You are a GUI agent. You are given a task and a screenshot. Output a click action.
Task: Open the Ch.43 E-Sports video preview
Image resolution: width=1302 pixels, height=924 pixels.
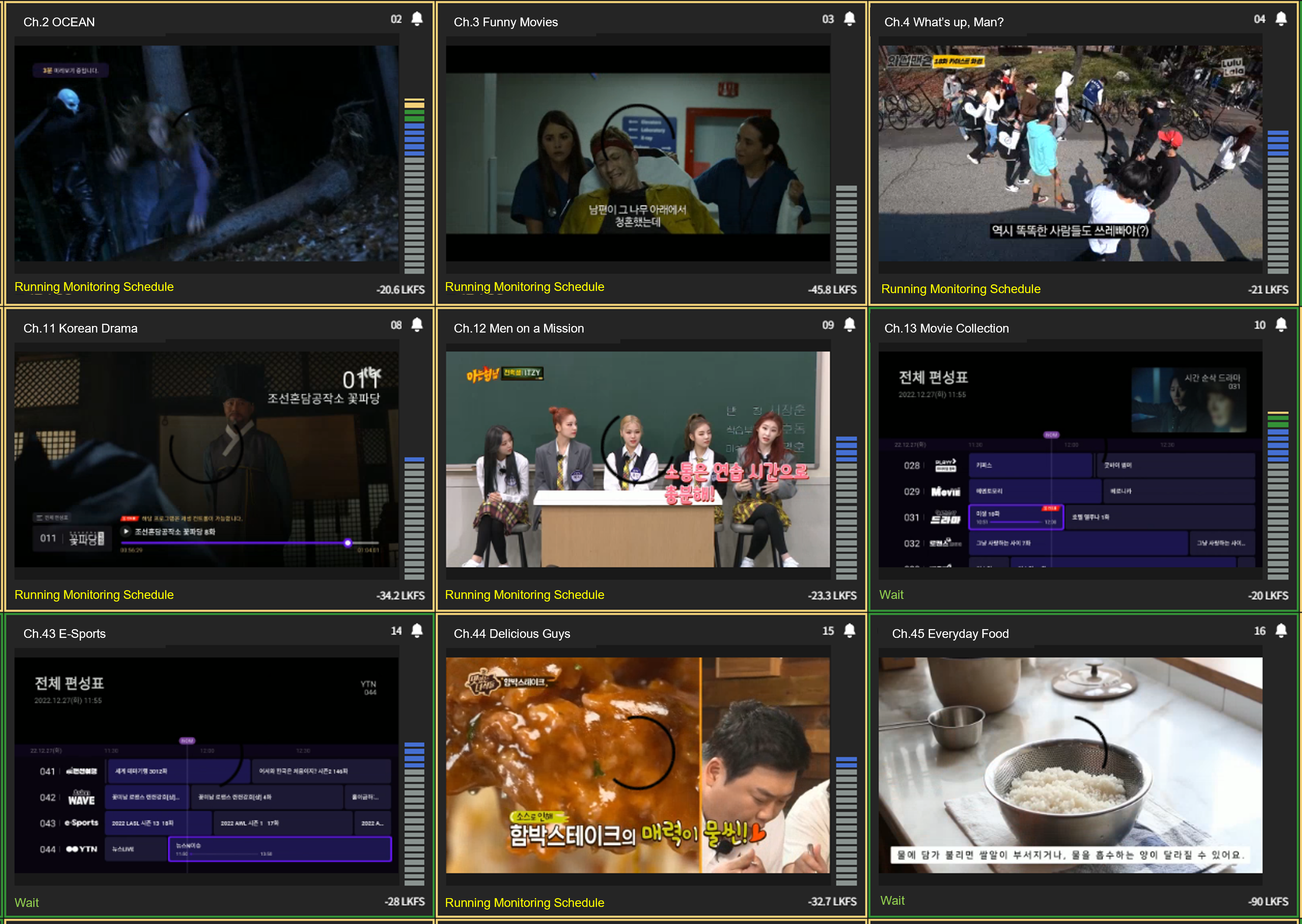(x=206, y=765)
